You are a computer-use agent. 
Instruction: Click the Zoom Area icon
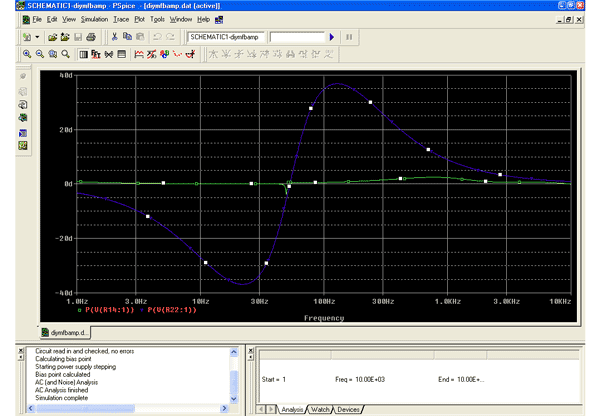[x=53, y=54]
